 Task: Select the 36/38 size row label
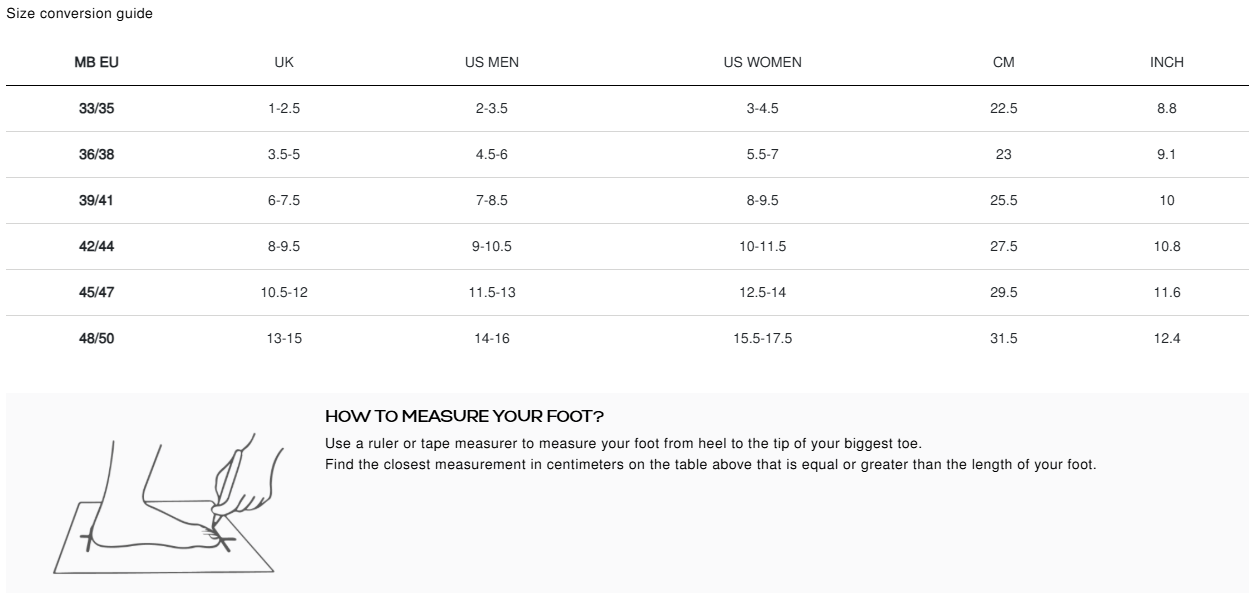point(97,154)
